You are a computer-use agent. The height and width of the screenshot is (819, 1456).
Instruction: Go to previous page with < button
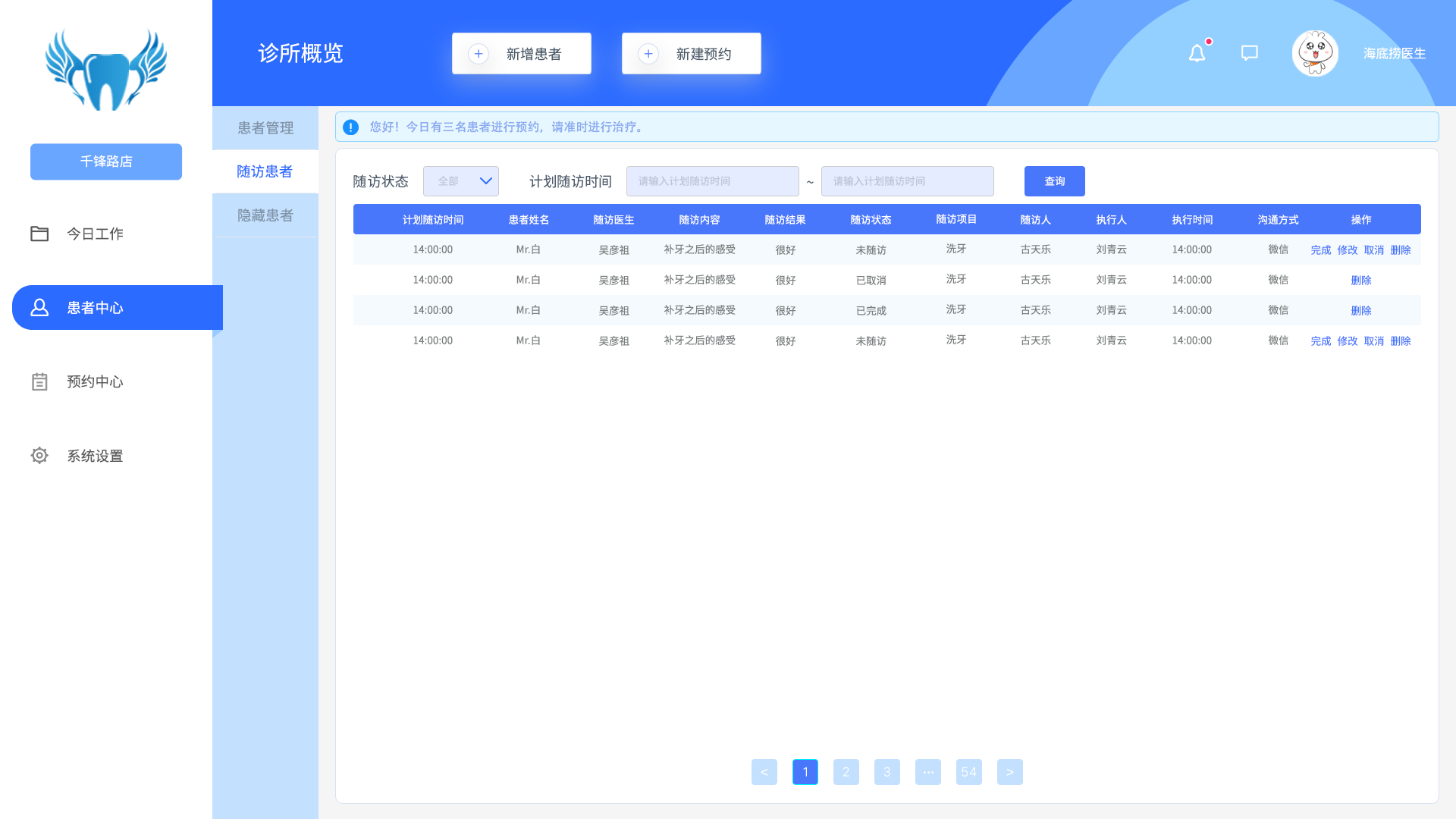764,772
